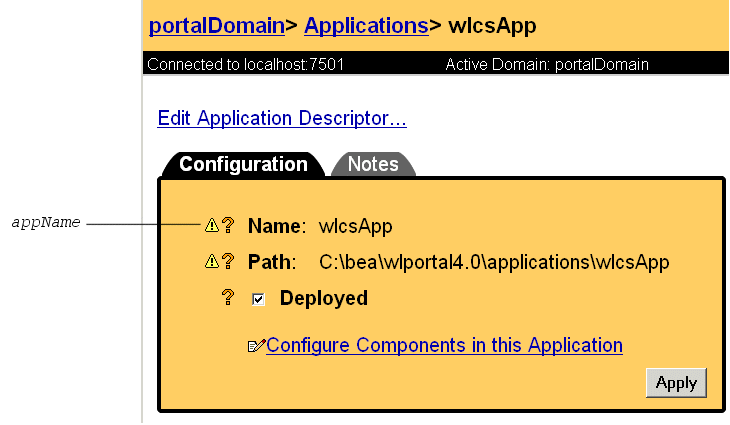Open the help question mark for Name
The width and height of the screenshot is (730, 425).
coord(228,225)
